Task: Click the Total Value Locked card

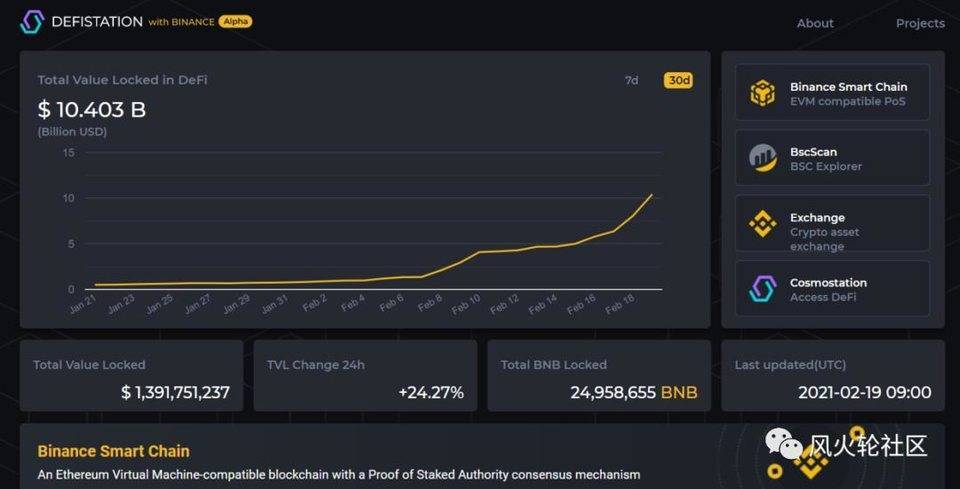Action: tap(131, 376)
